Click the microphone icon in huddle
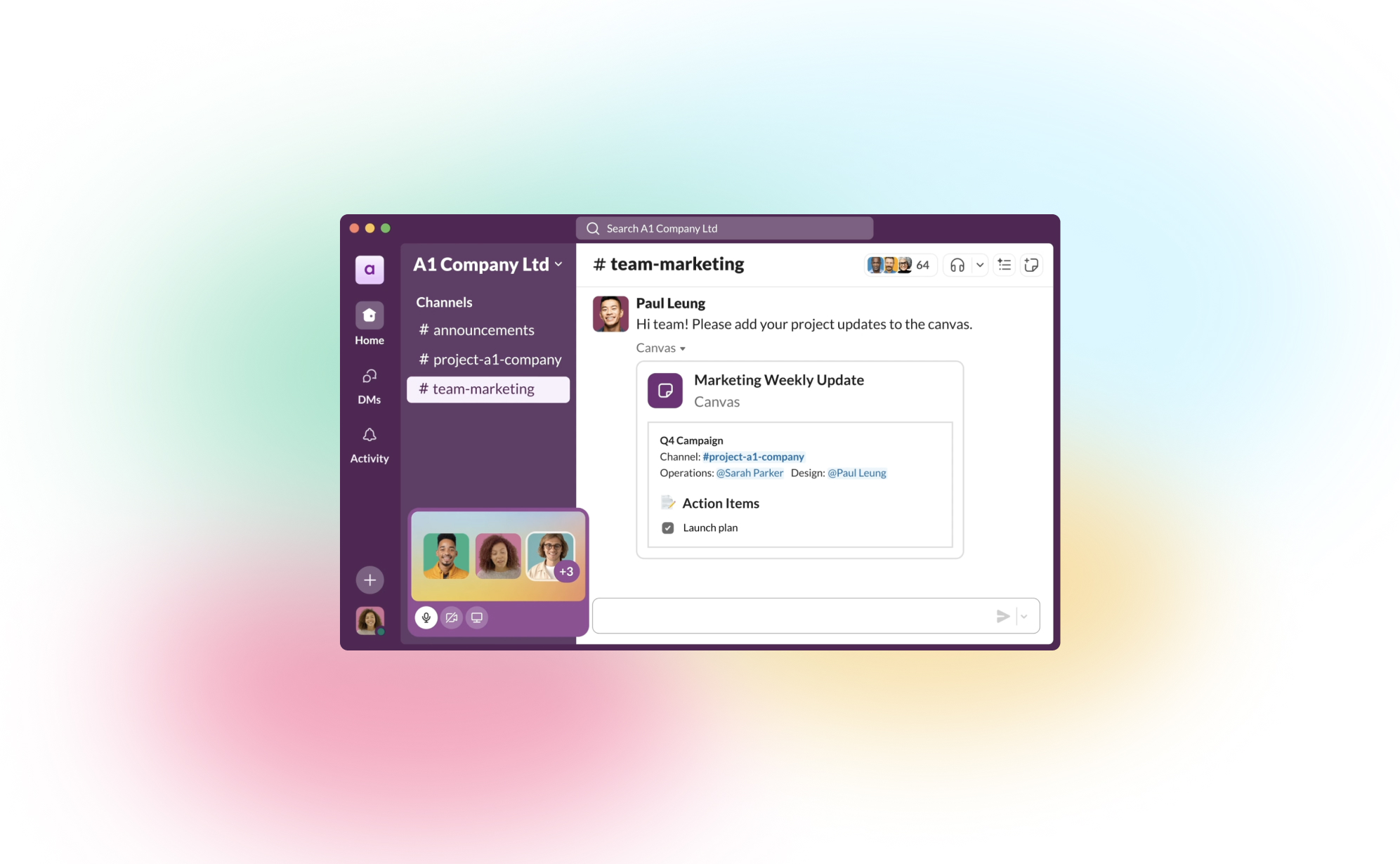The image size is (1400, 864). pos(425,618)
